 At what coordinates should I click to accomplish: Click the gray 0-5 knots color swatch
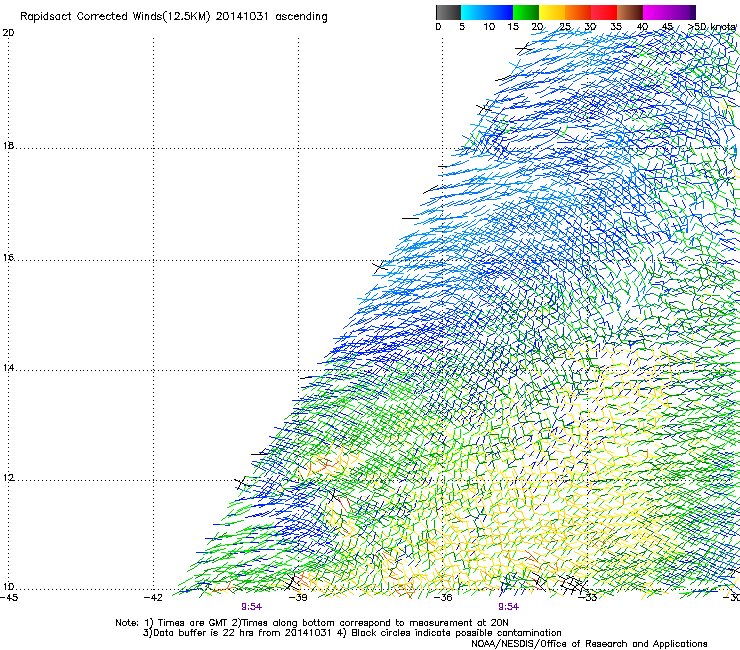tap(448, 12)
